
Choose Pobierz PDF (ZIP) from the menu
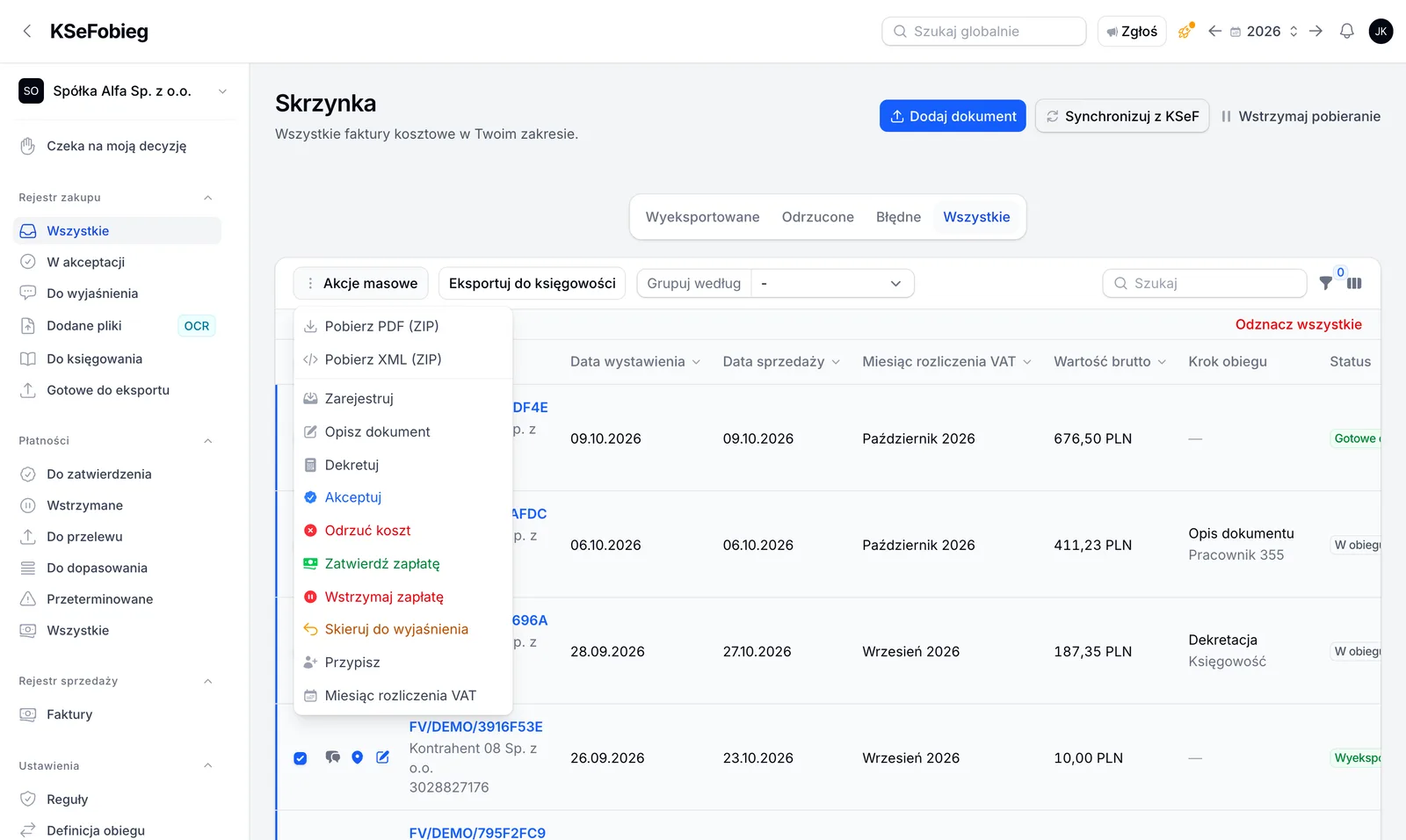point(402,326)
